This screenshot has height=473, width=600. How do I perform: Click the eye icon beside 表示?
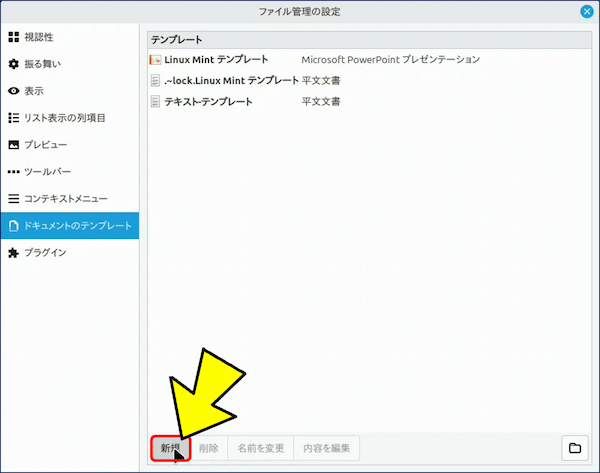(14, 91)
